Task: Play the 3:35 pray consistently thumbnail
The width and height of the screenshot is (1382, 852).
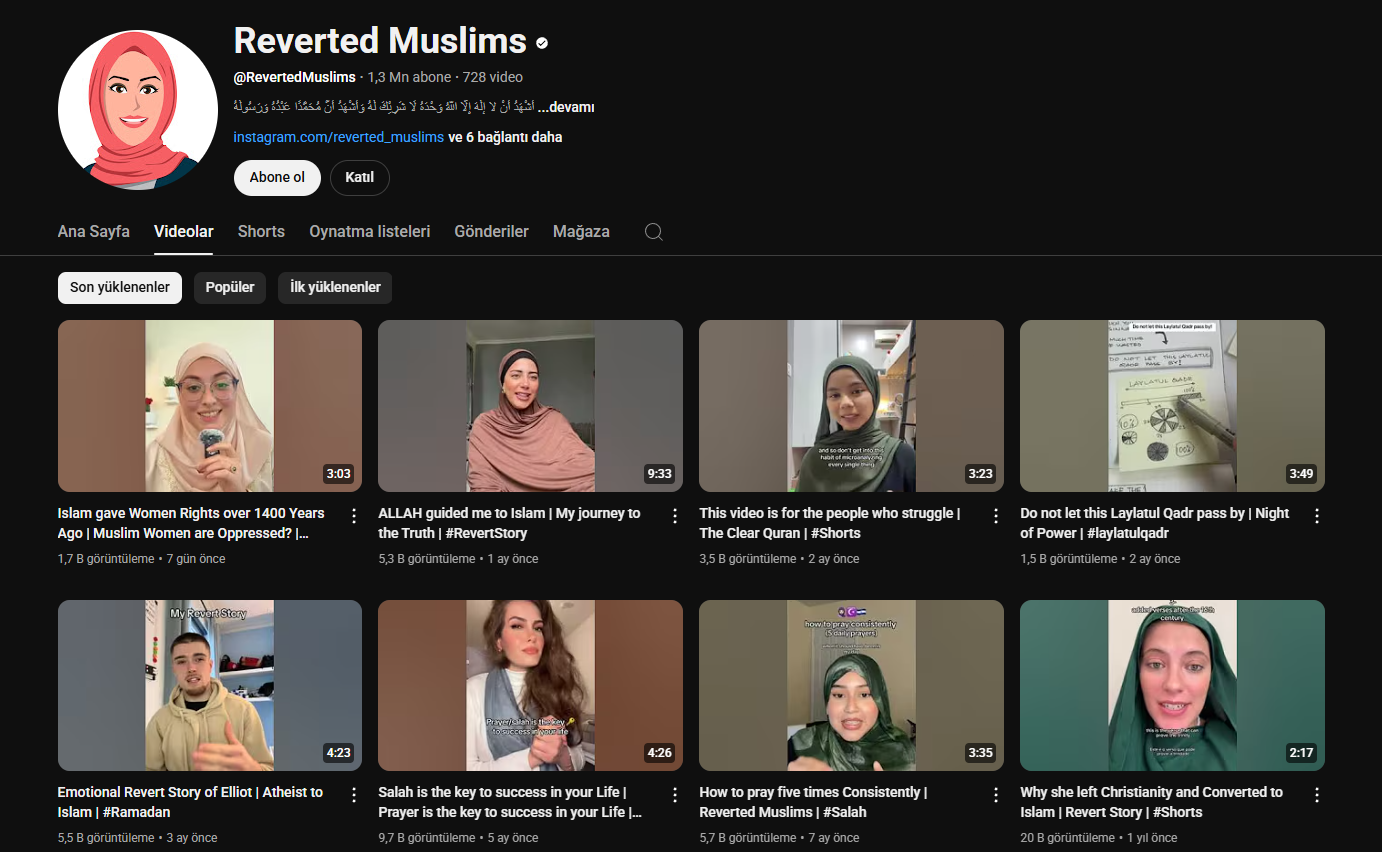Action: [x=851, y=685]
